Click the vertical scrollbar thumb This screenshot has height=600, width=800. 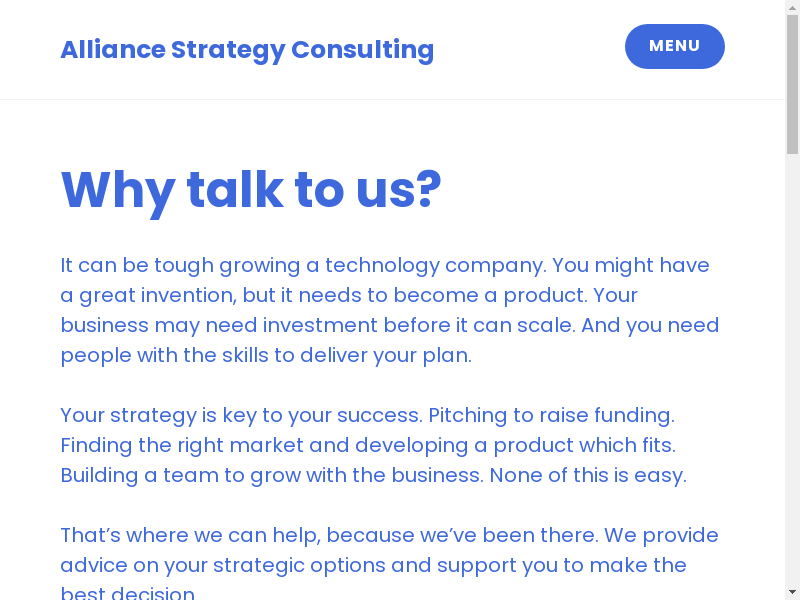click(x=792, y=85)
